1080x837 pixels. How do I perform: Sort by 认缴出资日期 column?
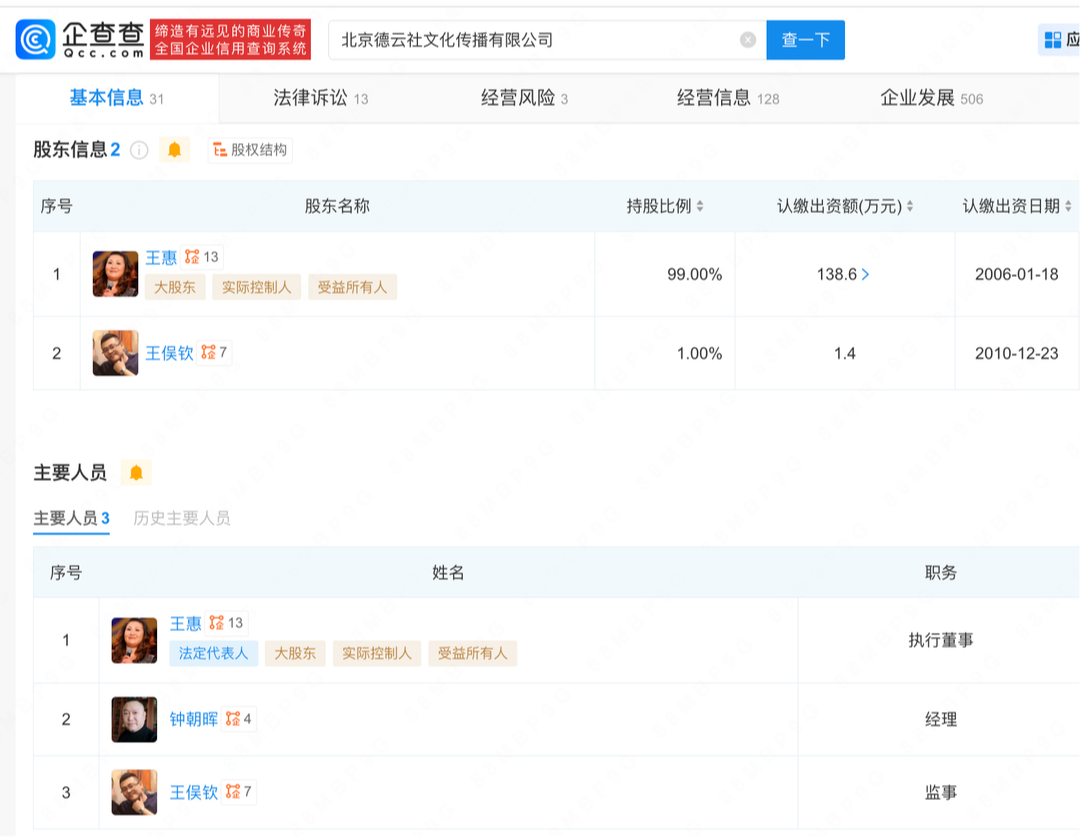pos(1068,207)
